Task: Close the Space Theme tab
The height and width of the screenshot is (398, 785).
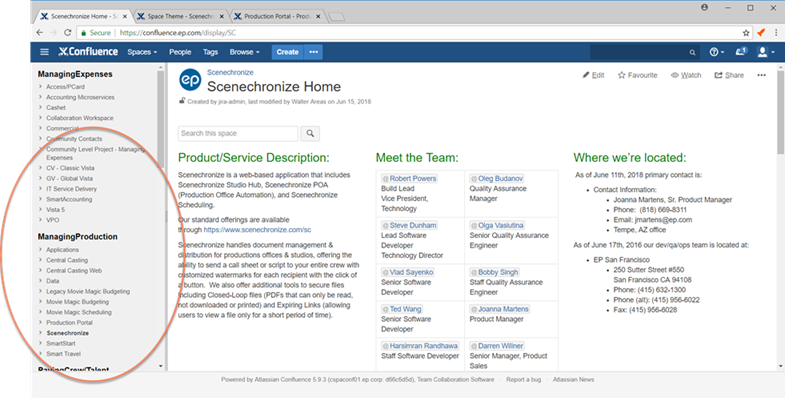Action: [x=221, y=17]
